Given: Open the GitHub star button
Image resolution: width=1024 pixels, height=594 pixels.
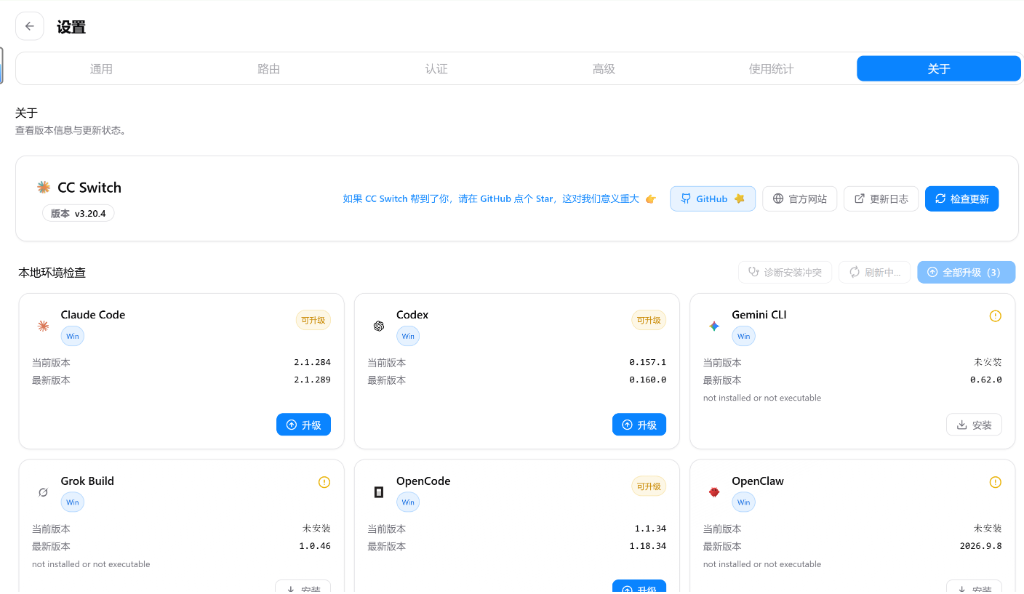Looking at the screenshot, I should pyautogui.click(x=712, y=199).
